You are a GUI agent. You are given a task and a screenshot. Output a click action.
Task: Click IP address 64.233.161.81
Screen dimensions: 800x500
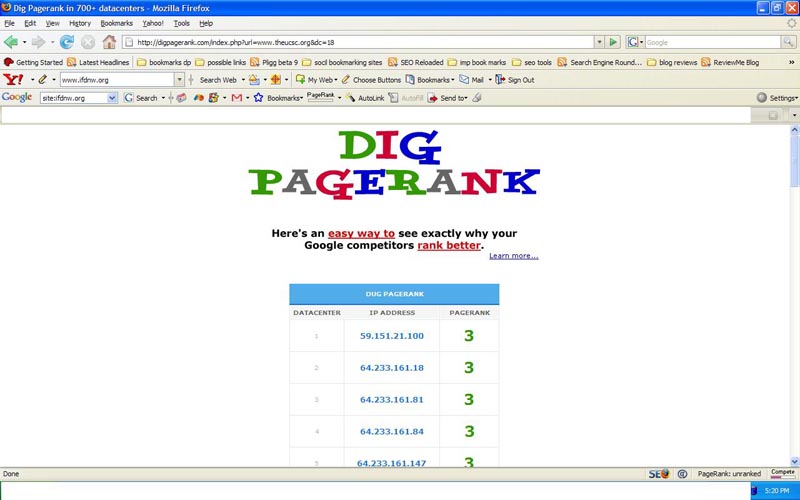pyautogui.click(x=392, y=399)
